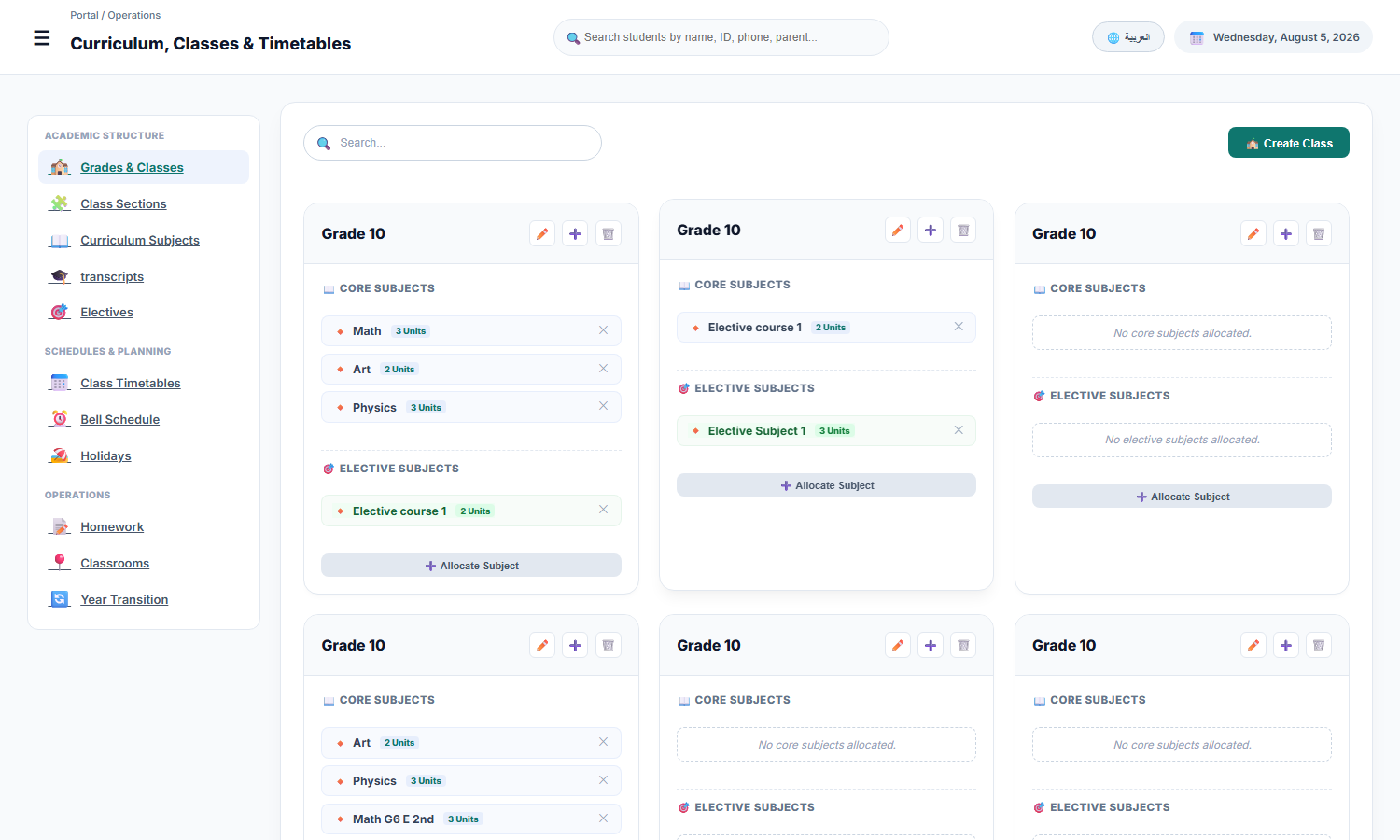The width and height of the screenshot is (1400, 840).
Task: Click the Curriculum Subjects book icon
Action: point(60,240)
